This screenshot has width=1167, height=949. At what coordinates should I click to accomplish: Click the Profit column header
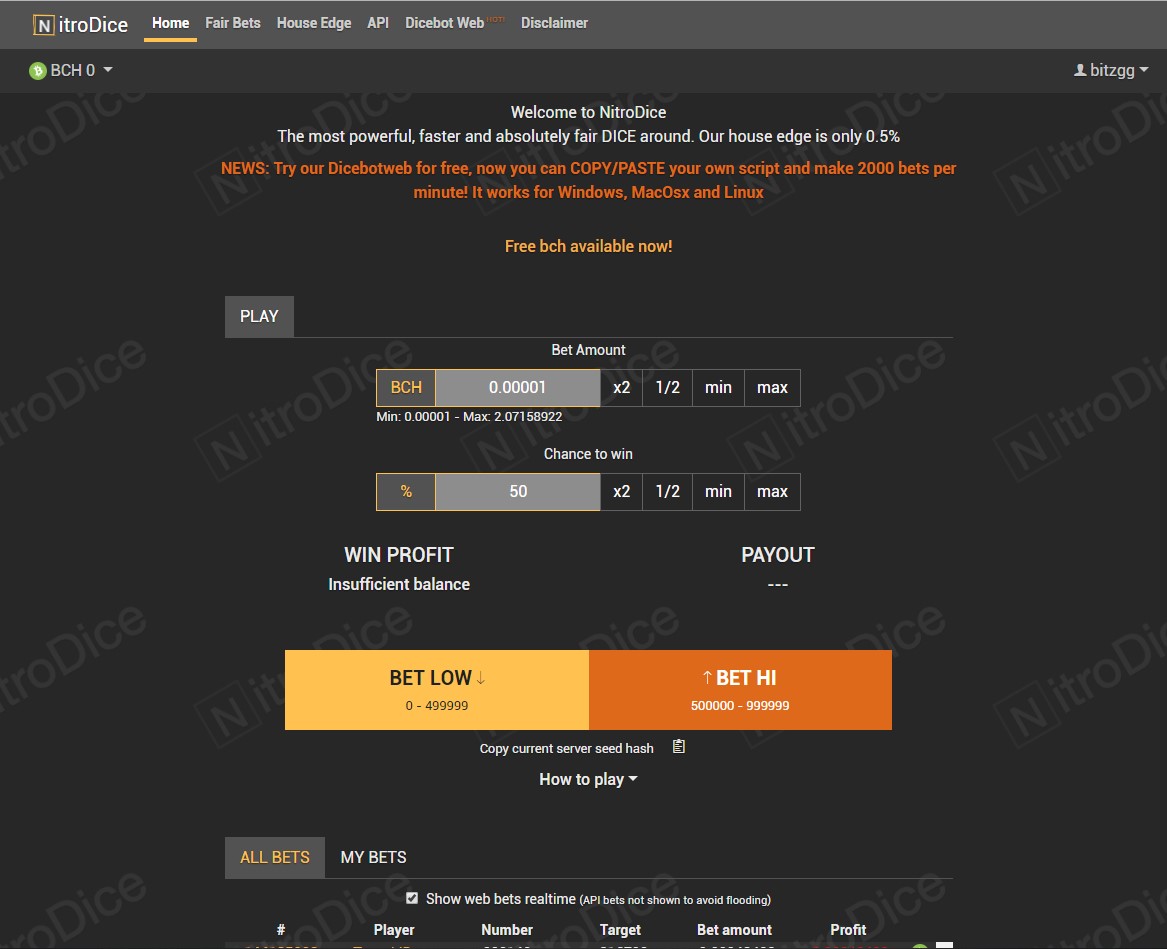(x=848, y=930)
